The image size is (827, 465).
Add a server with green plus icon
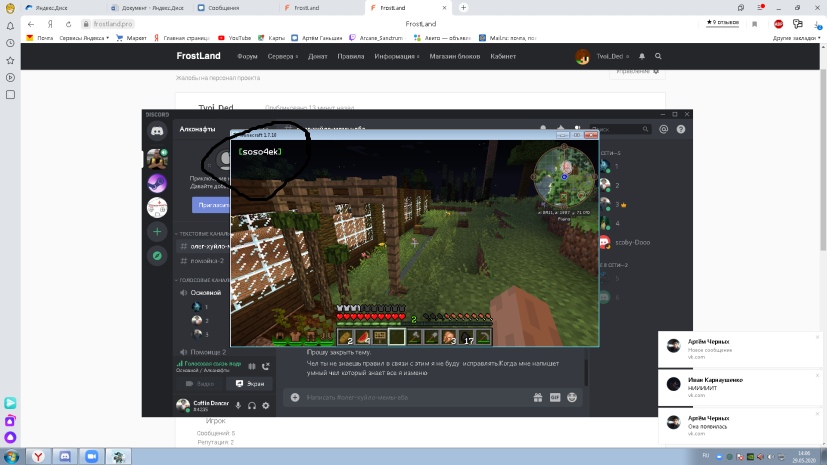[x=157, y=231]
